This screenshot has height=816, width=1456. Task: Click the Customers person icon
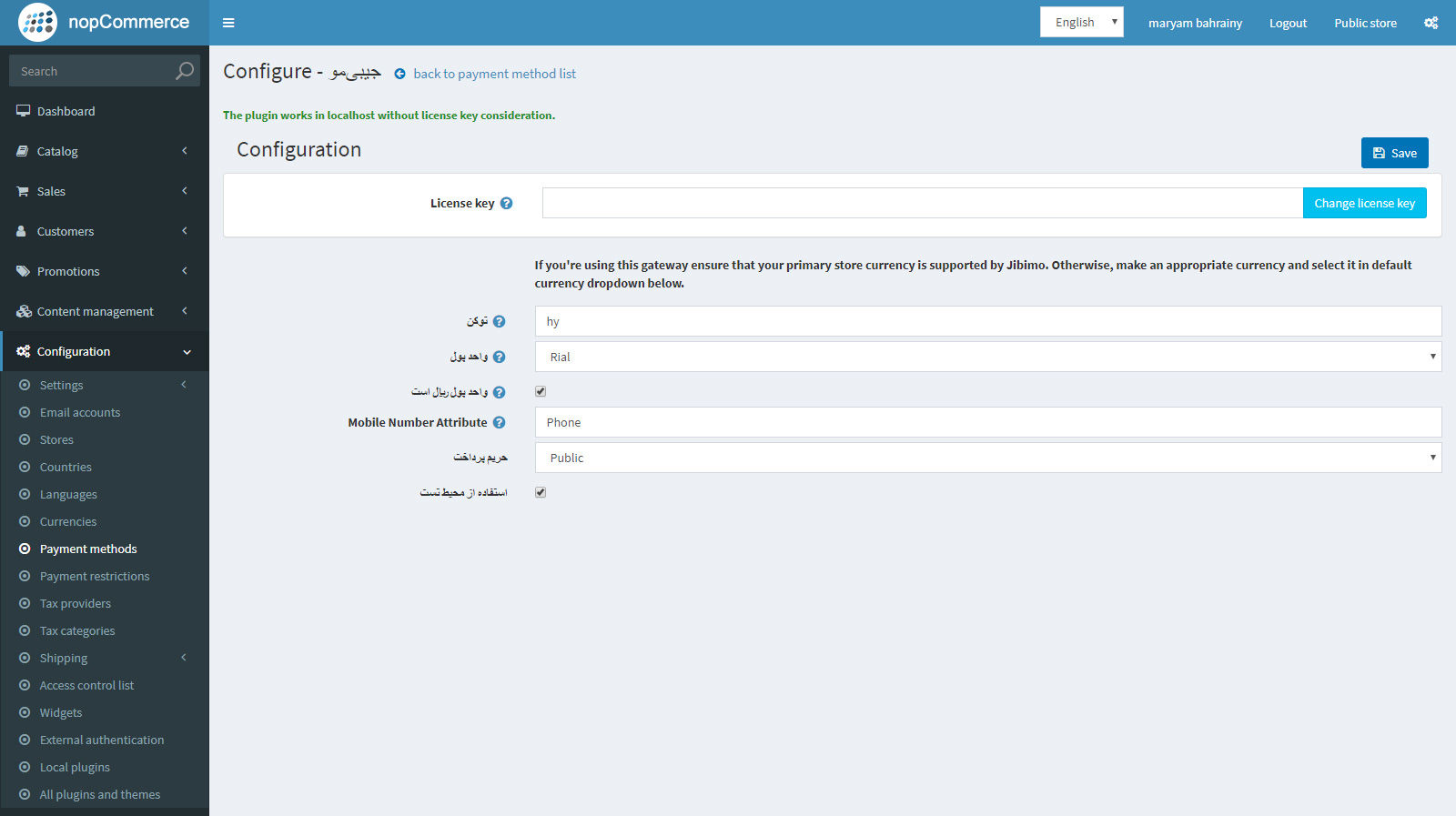coord(22,231)
